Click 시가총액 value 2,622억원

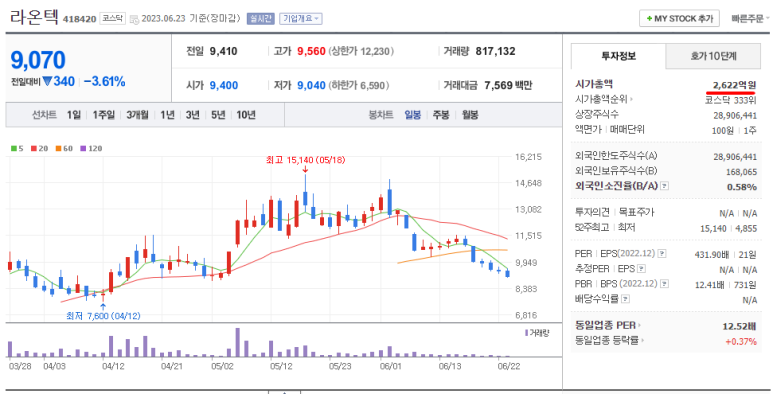tap(734, 85)
